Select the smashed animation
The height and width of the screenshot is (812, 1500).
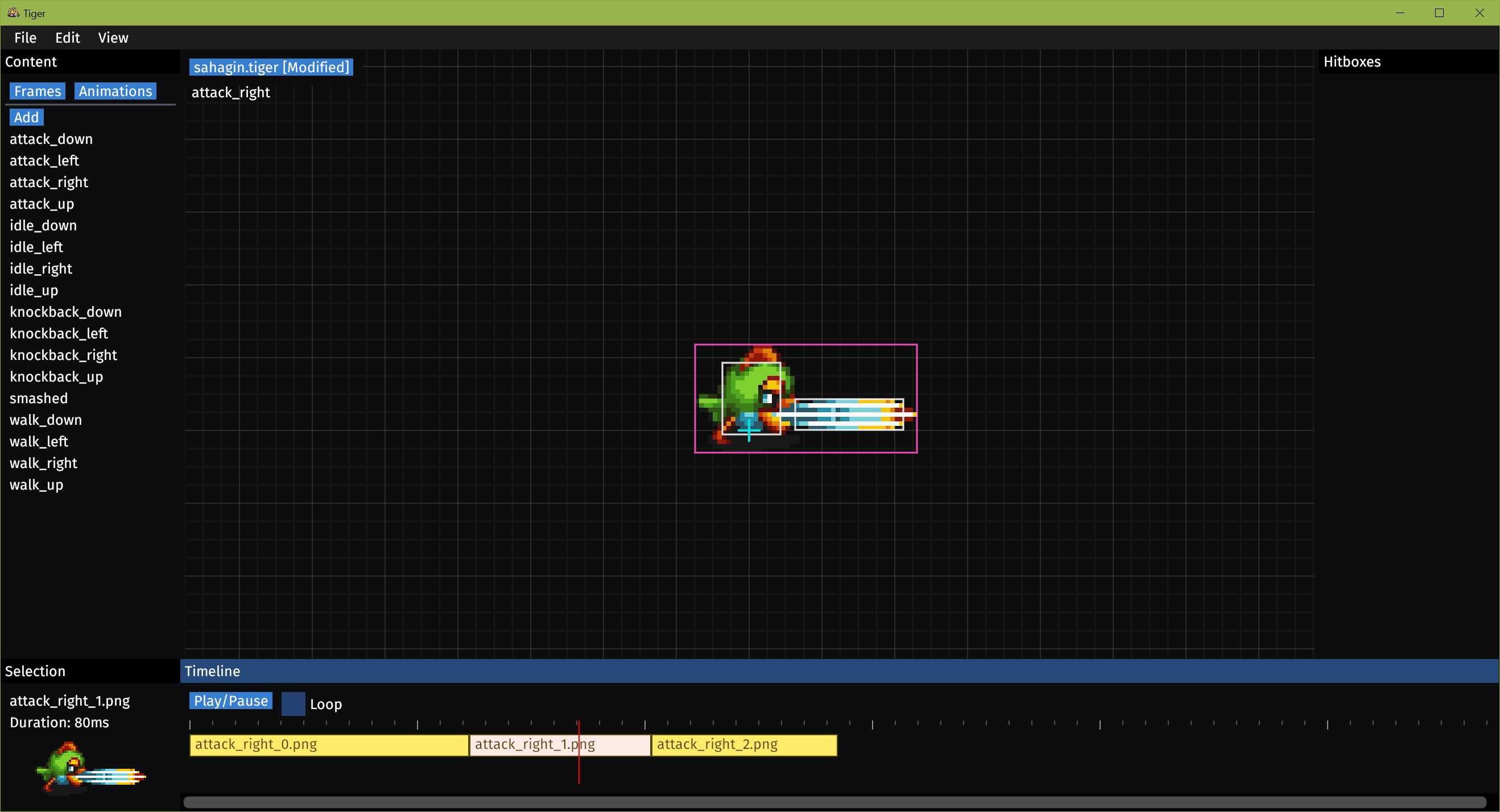coord(39,398)
